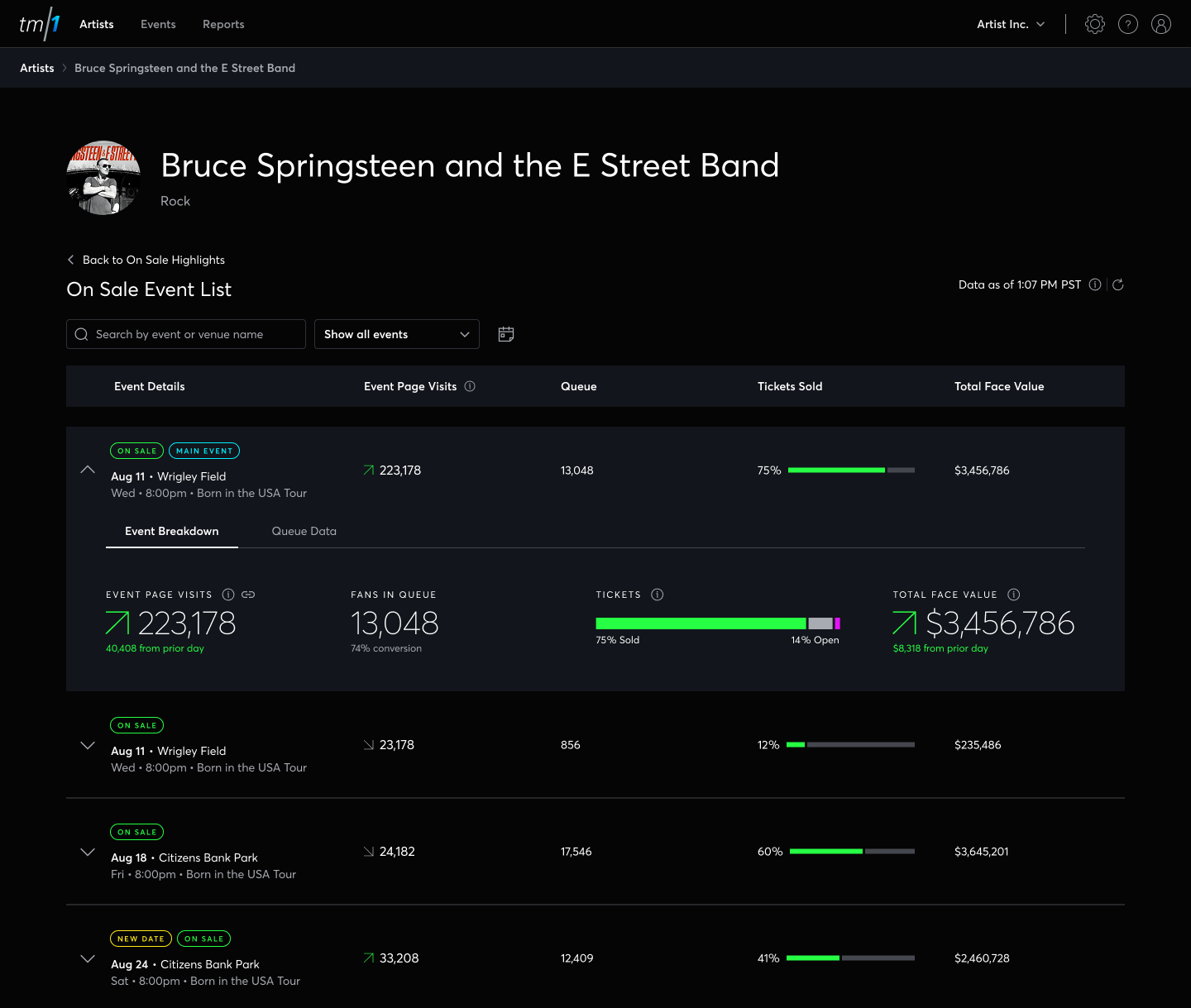Expand the Aug 18 Citizens Bank Park row
Viewport: 1191px width, 1008px height.
[x=88, y=852]
